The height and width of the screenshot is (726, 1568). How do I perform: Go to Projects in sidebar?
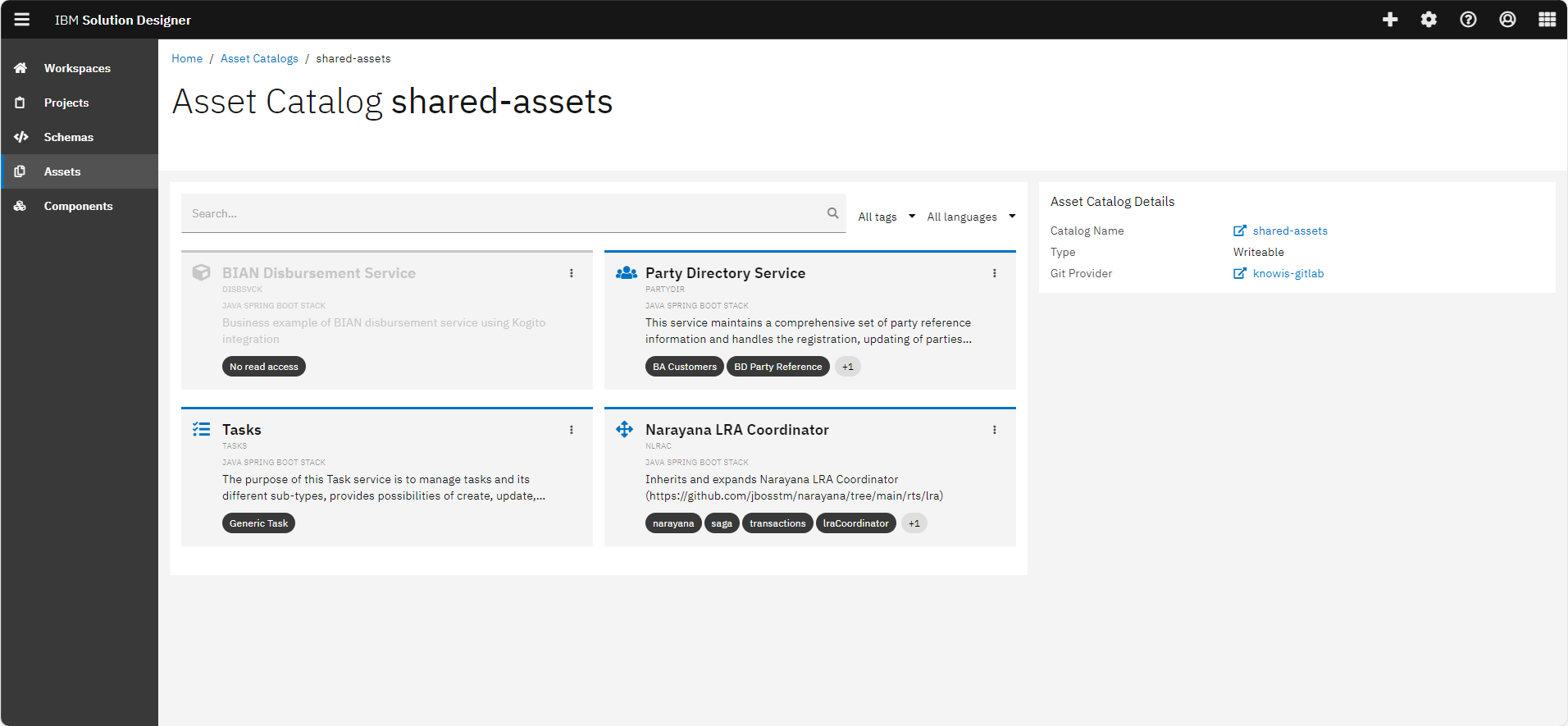coord(79,103)
